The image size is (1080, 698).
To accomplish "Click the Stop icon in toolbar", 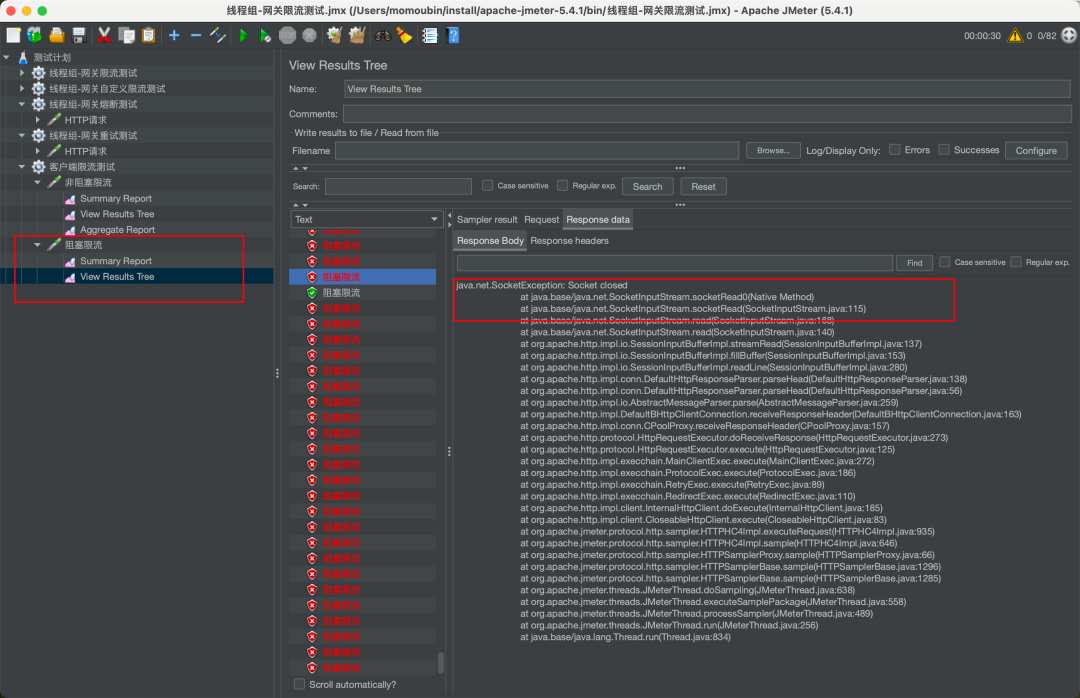I will 287,35.
